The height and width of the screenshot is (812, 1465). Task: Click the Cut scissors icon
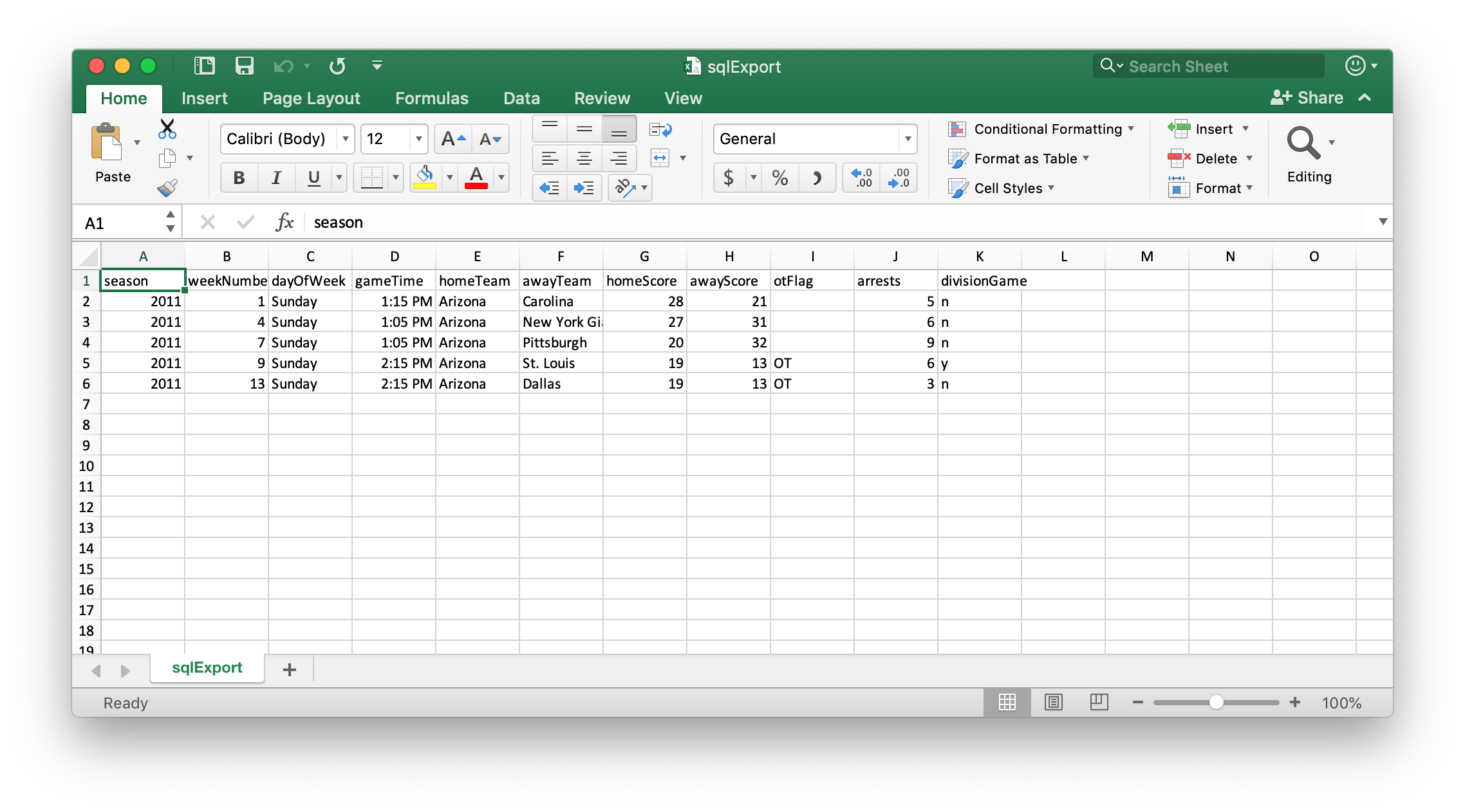(167, 129)
